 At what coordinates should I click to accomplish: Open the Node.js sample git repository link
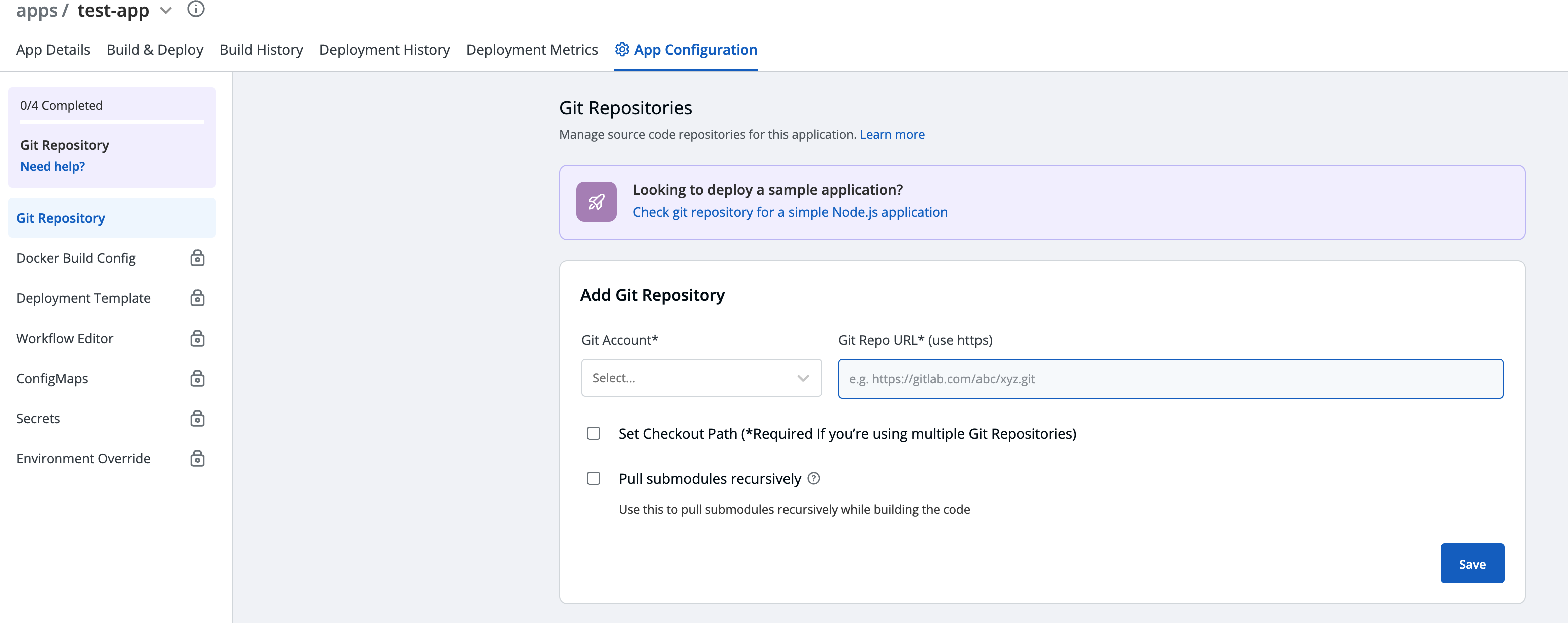click(x=790, y=212)
